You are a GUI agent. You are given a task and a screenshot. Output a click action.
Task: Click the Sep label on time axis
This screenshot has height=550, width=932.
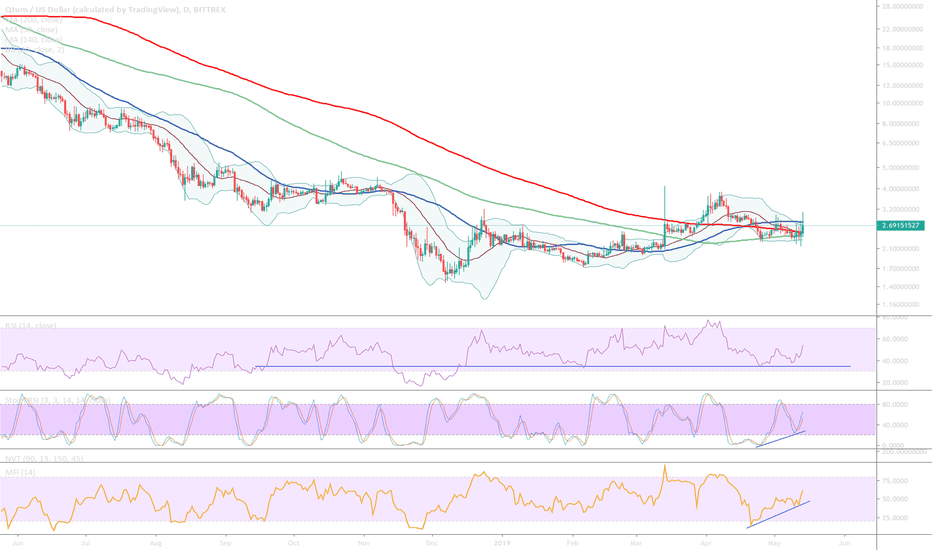tap(225, 543)
